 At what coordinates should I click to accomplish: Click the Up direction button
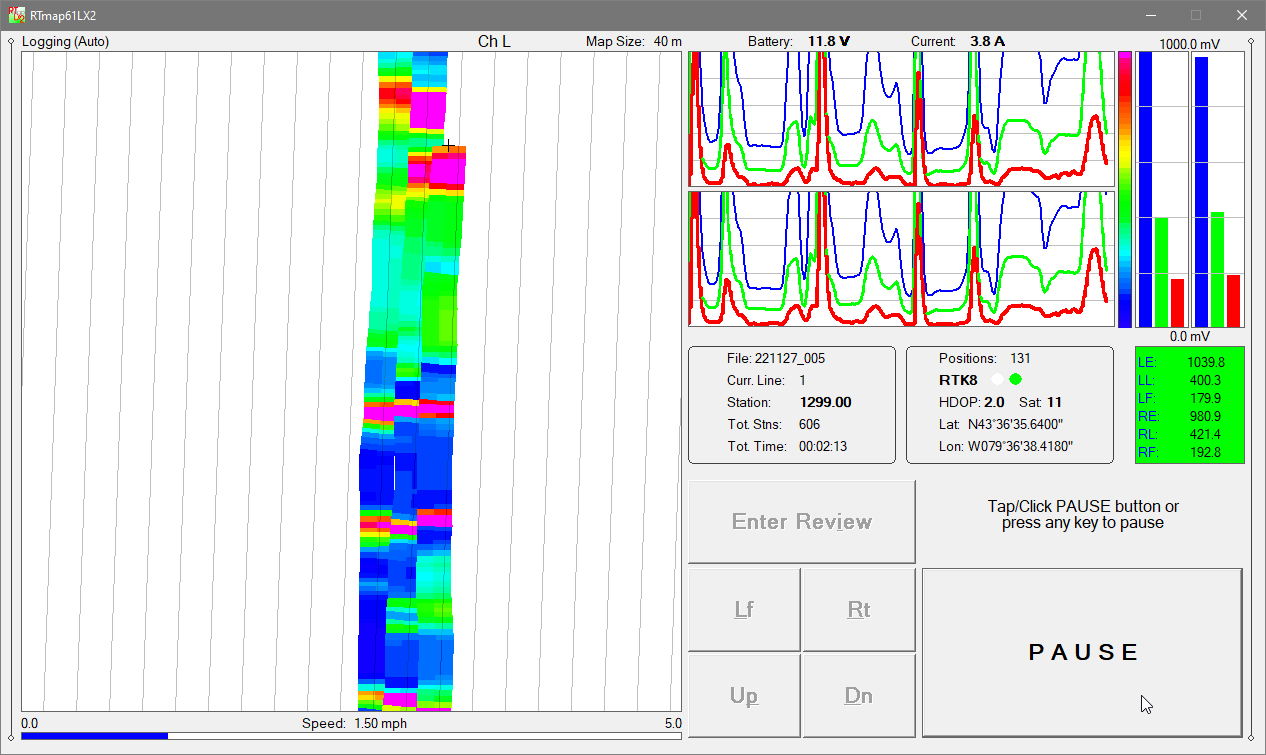(x=744, y=695)
